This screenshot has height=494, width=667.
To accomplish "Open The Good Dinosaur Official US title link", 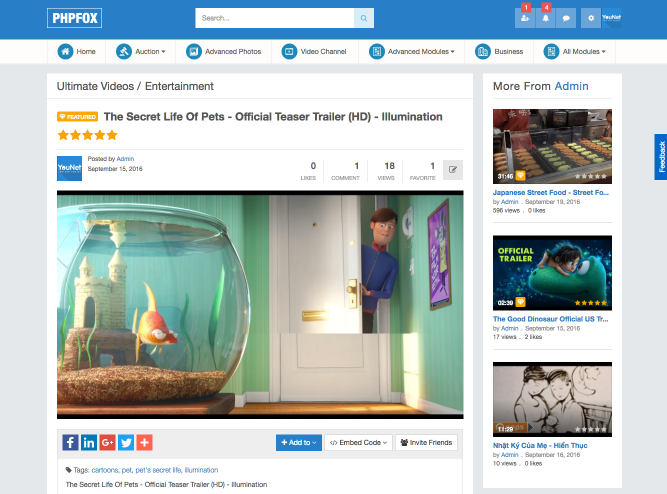I will 550,319.
